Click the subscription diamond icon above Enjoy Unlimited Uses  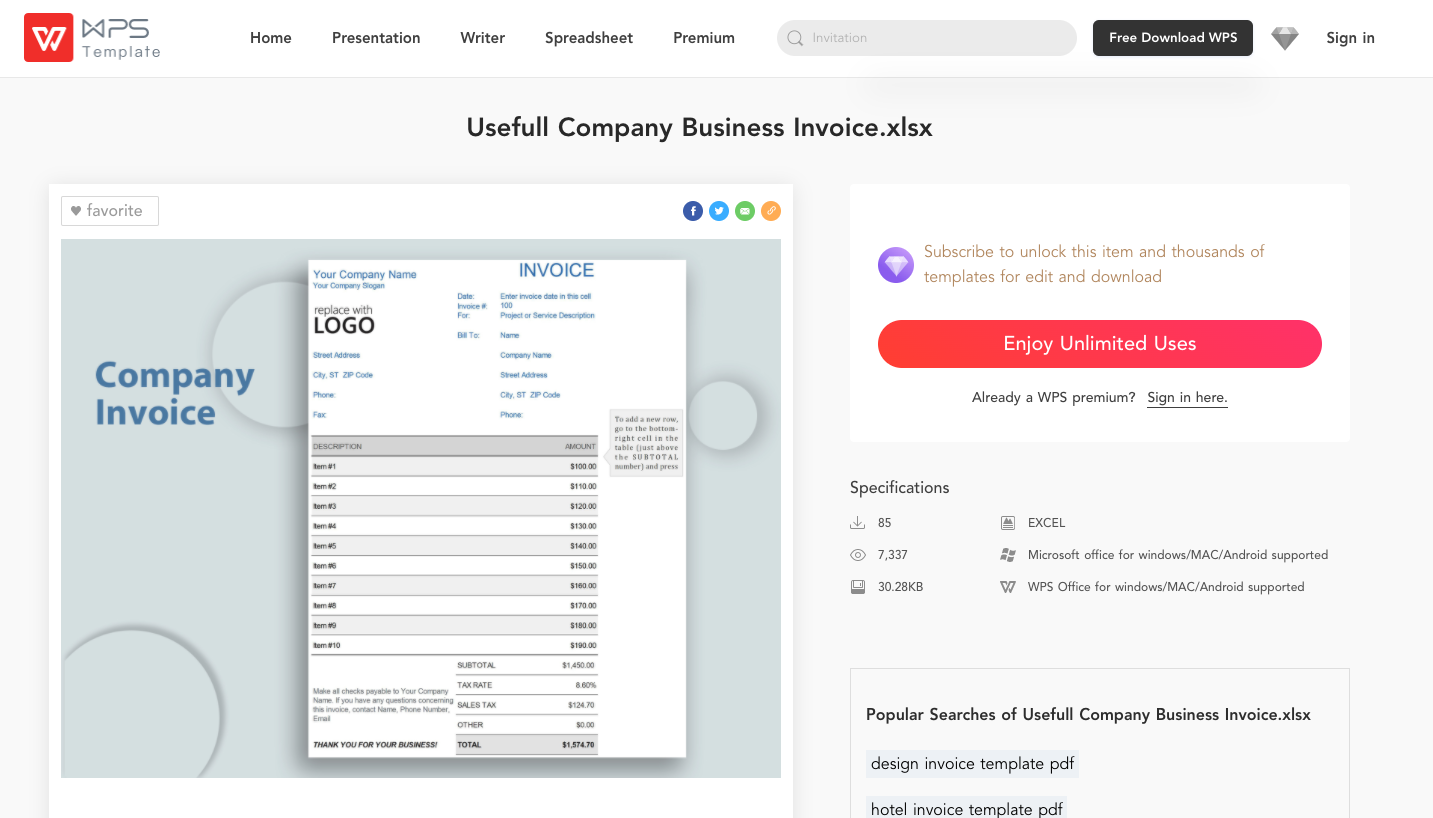[895, 264]
